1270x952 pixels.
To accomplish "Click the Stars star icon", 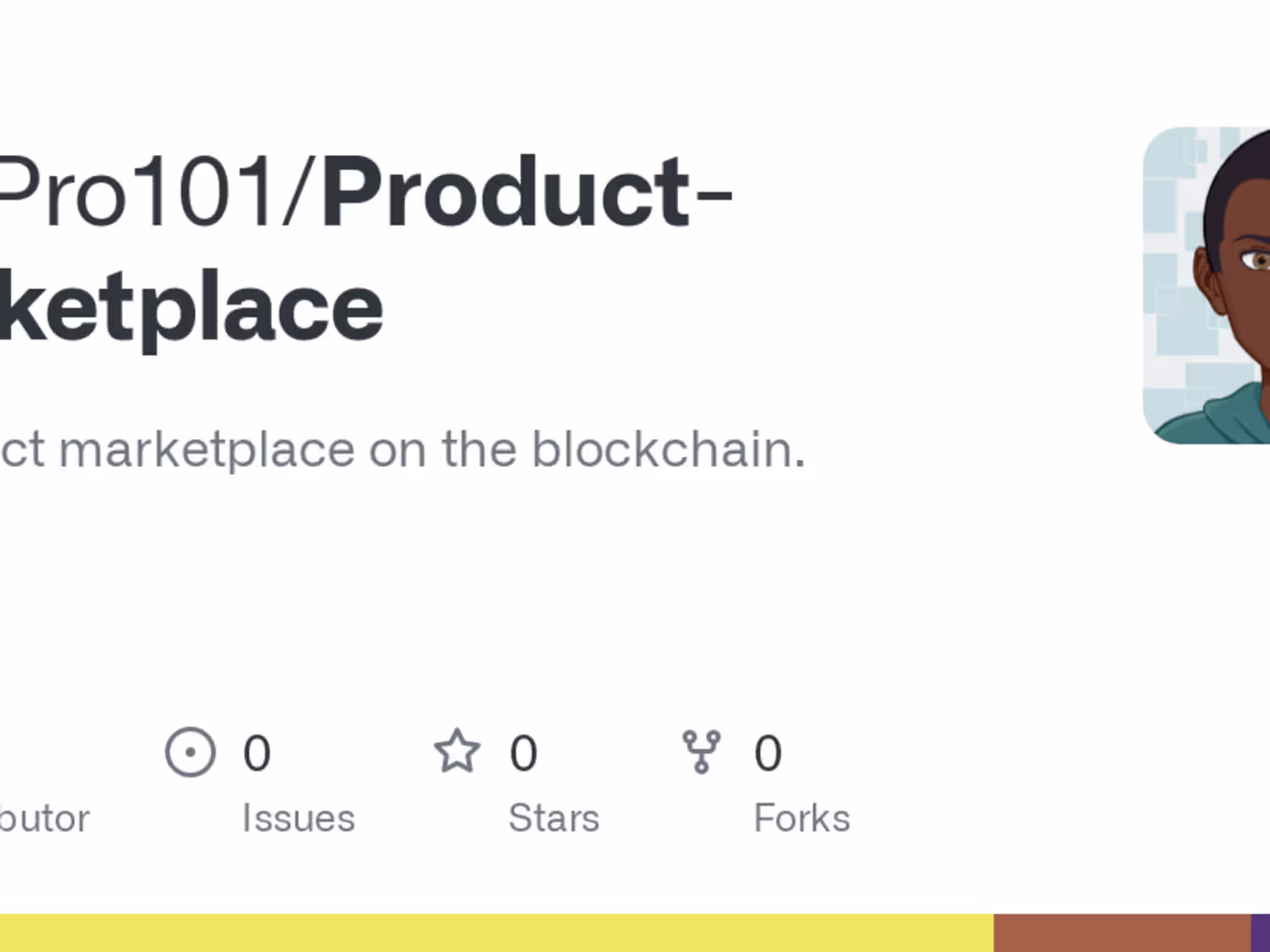I will [457, 751].
